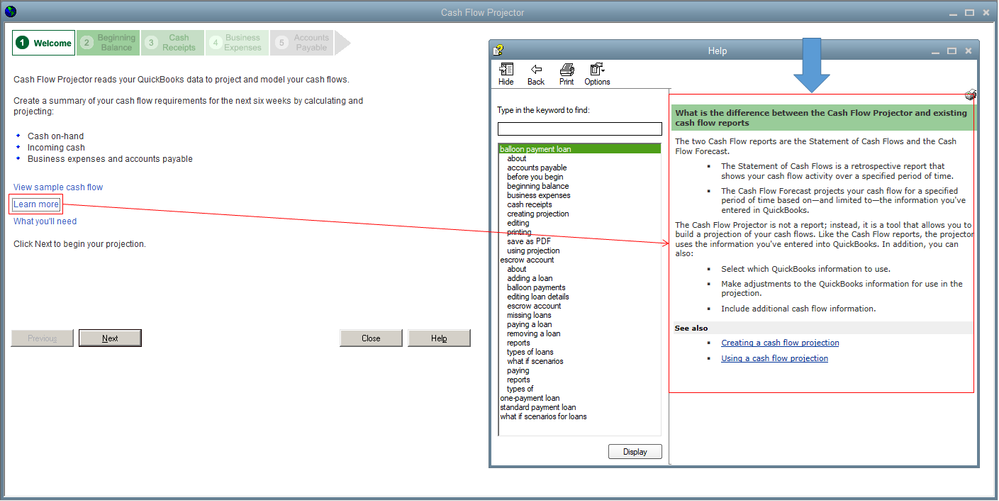Select 'beginning balance' in keyword list
999x501 pixels.
point(538,186)
